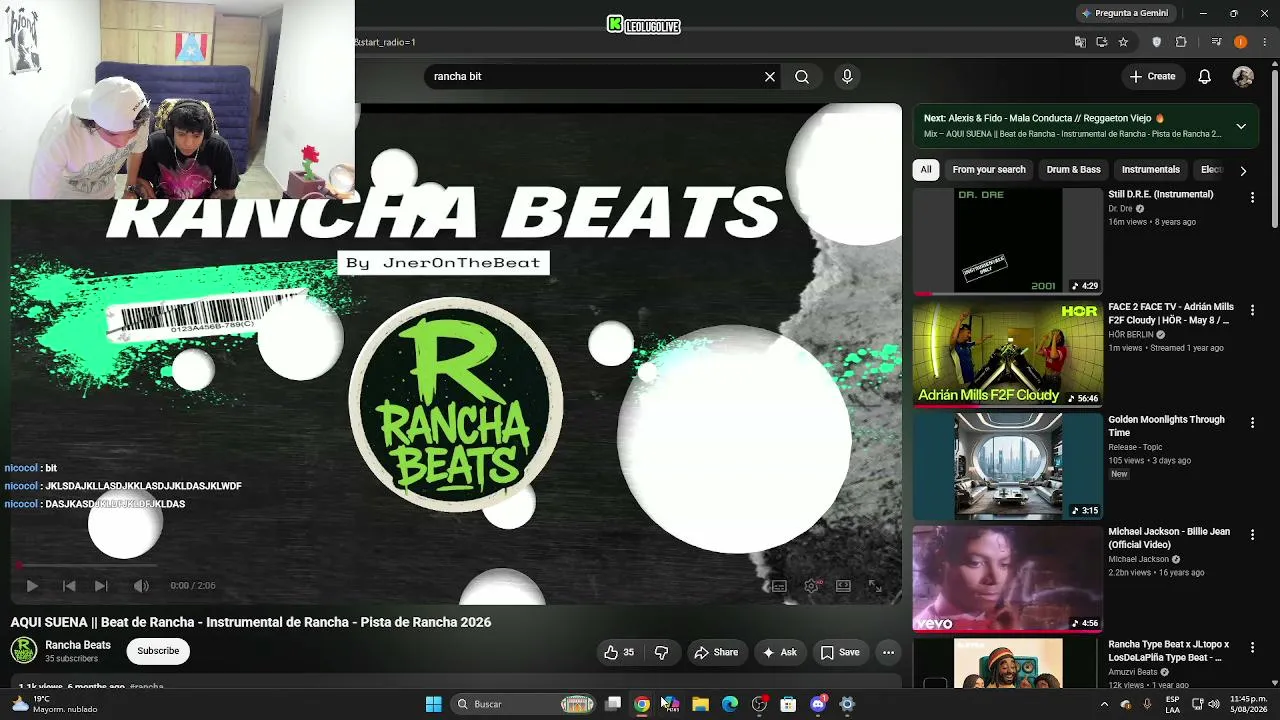
Task: Bookmark this page with the star icon
Action: (x=1123, y=42)
